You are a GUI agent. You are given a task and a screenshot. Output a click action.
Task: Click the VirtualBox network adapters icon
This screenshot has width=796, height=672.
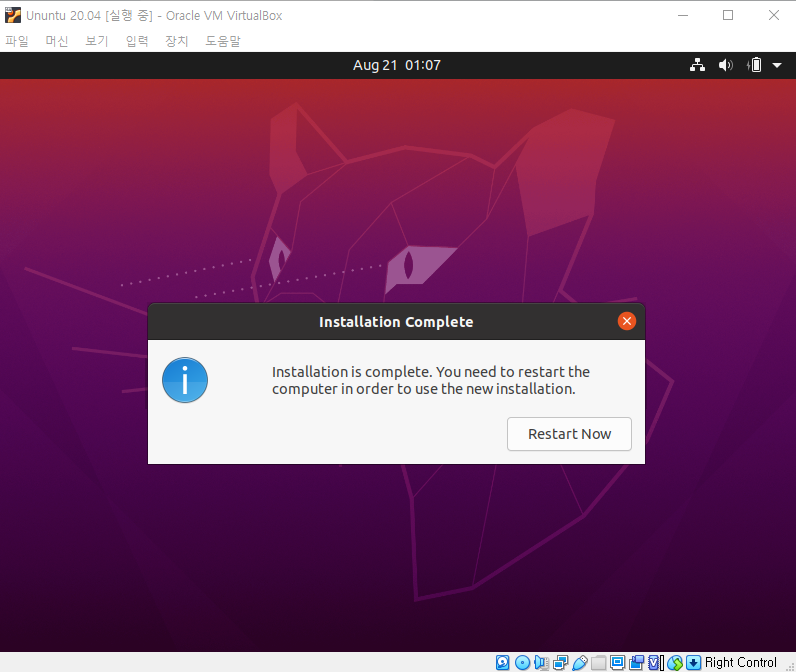560,662
